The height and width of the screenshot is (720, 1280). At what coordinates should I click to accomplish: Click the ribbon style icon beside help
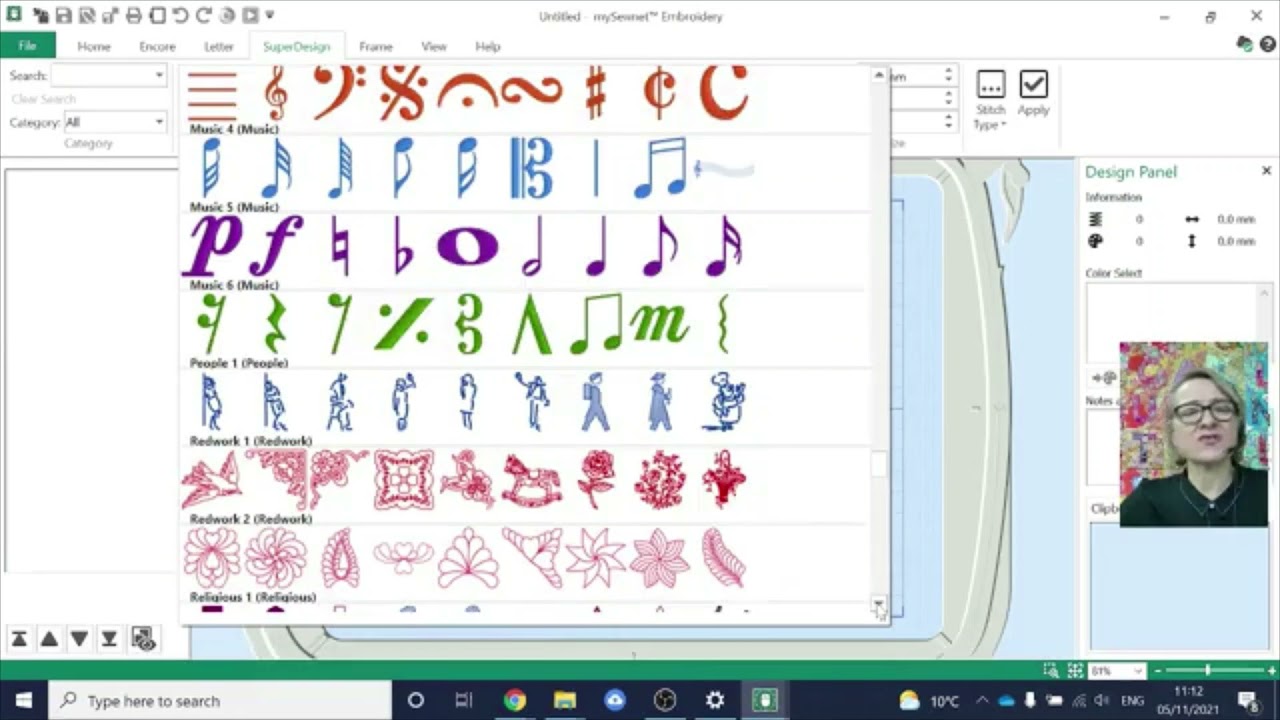point(1244,45)
